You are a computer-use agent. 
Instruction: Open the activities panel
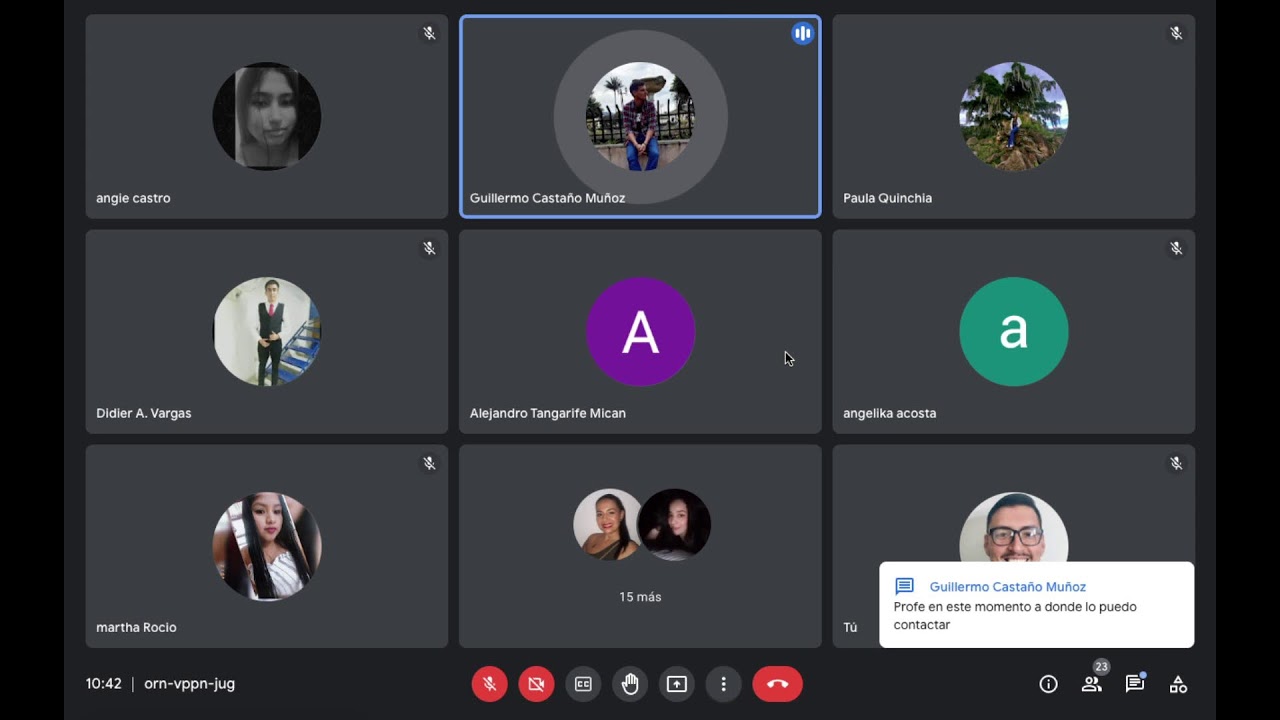coord(1178,684)
